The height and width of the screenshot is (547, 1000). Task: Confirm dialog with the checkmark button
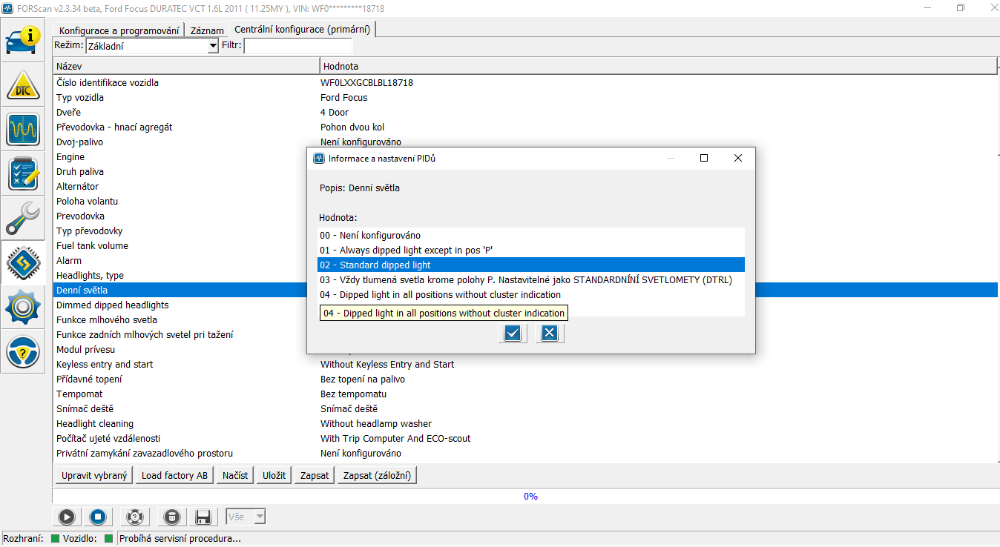(513, 333)
